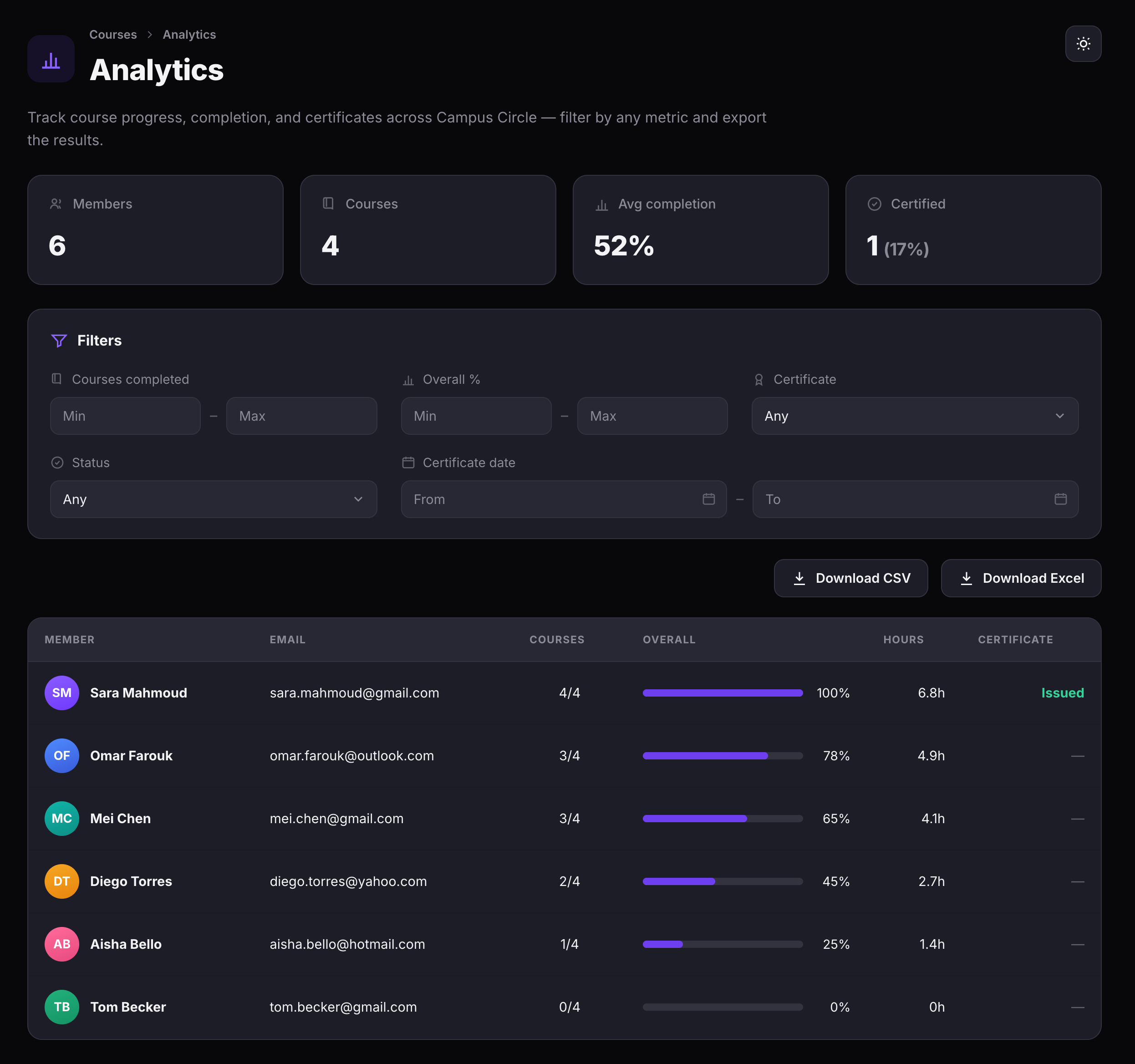Click the Certificate ribbon icon in filters
This screenshot has width=1135, height=1064.
pyautogui.click(x=758, y=380)
